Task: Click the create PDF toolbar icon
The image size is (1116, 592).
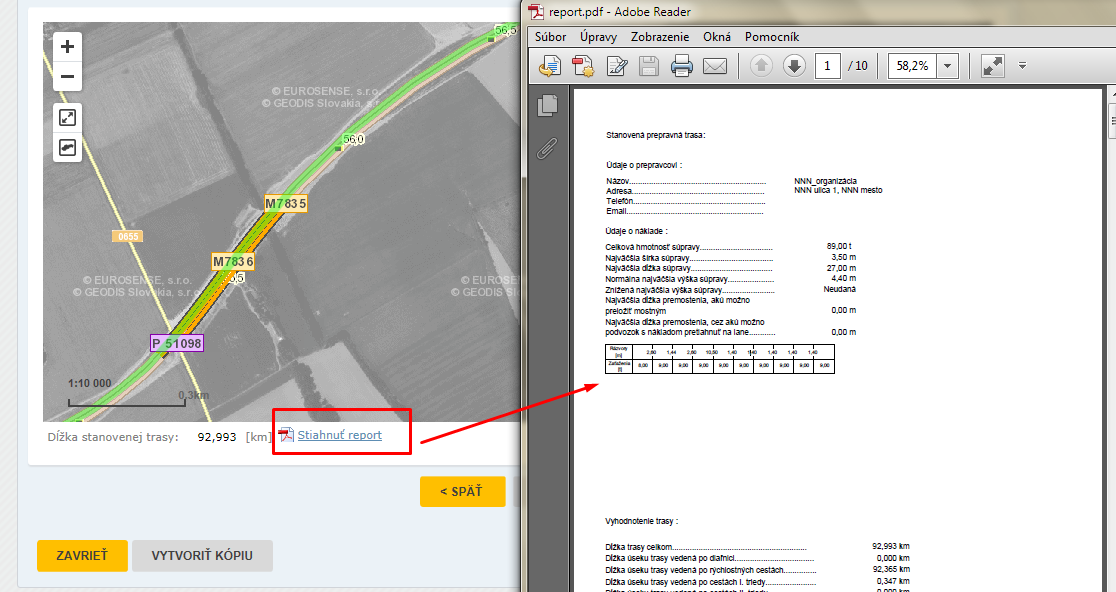Action: 583,66
